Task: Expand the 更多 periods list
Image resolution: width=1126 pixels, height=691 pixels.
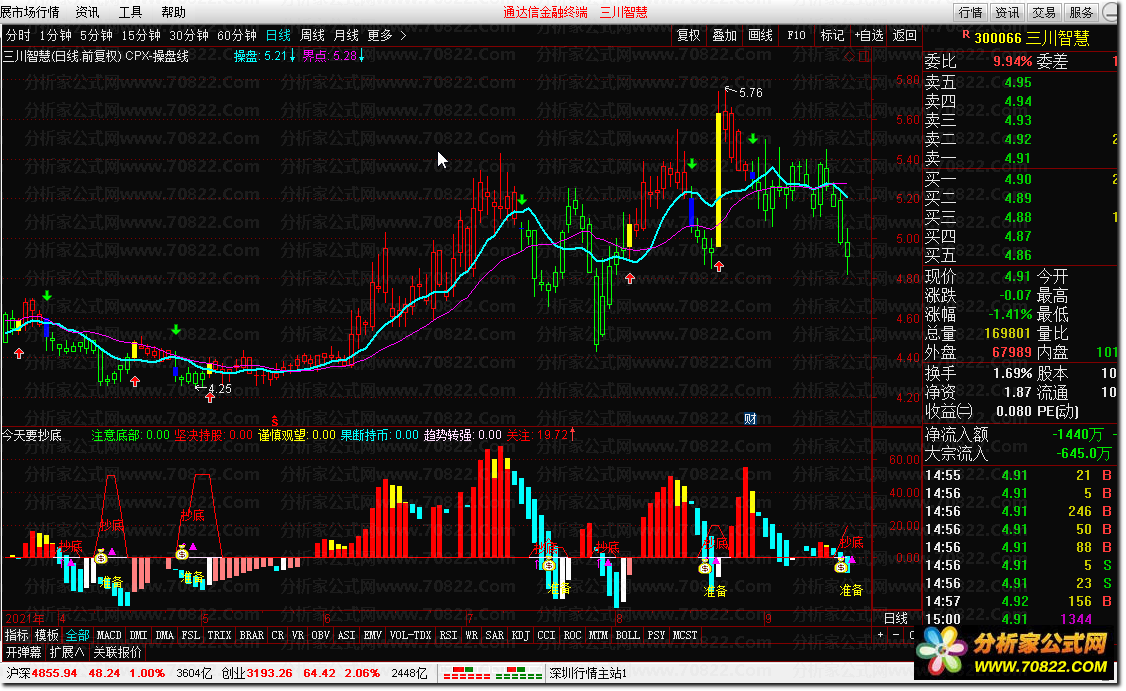Action: tap(380, 35)
